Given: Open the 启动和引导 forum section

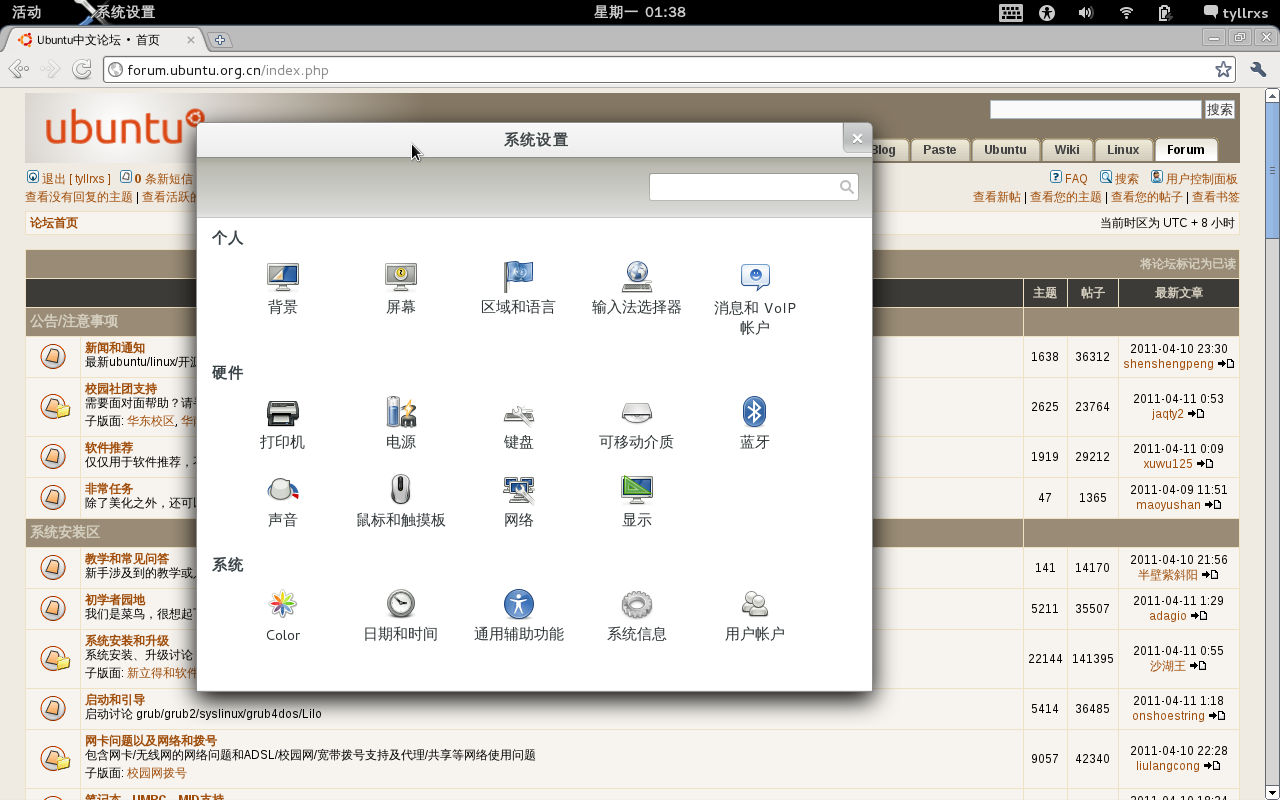Looking at the screenshot, I should 115,700.
